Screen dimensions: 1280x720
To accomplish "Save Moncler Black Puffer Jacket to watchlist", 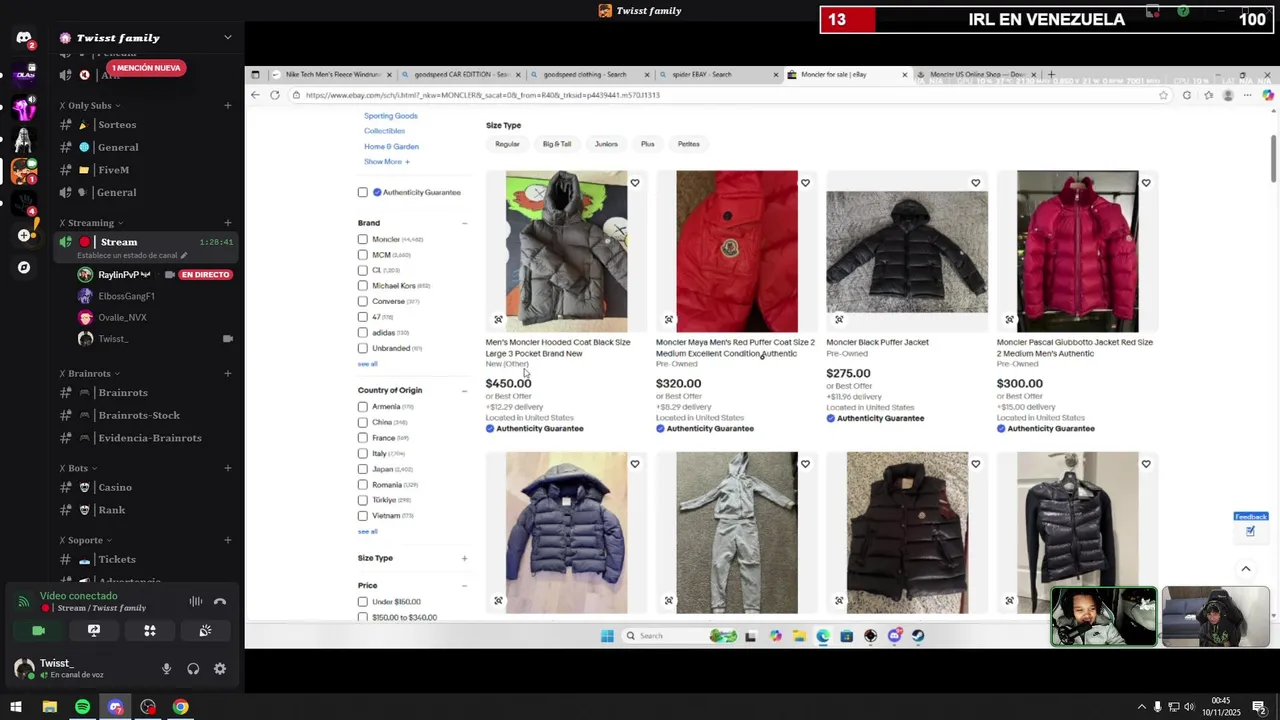I will click(x=975, y=183).
